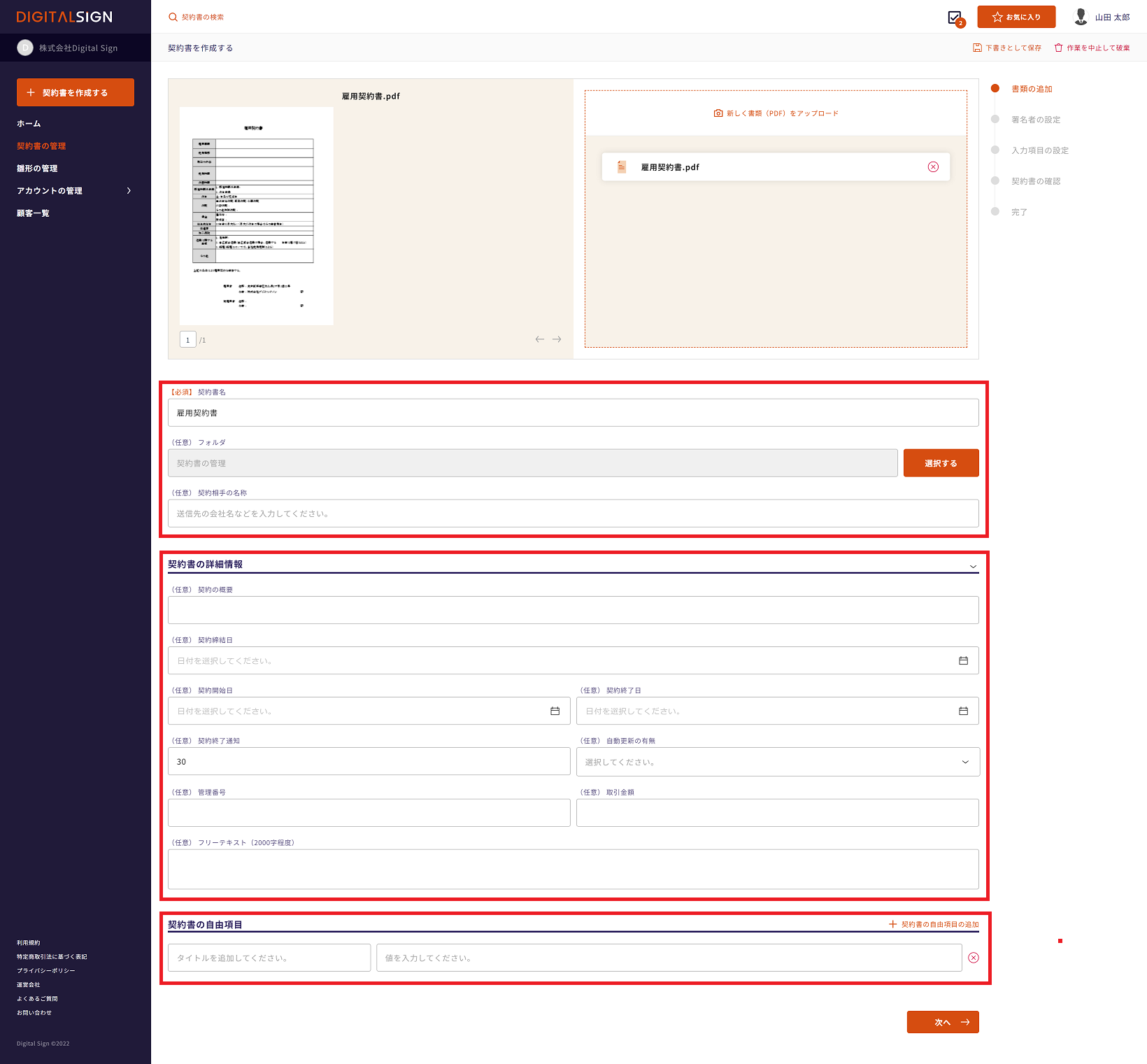Click the search magnifier icon in header
1147x1064 pixels.
(x=173, y=17)
